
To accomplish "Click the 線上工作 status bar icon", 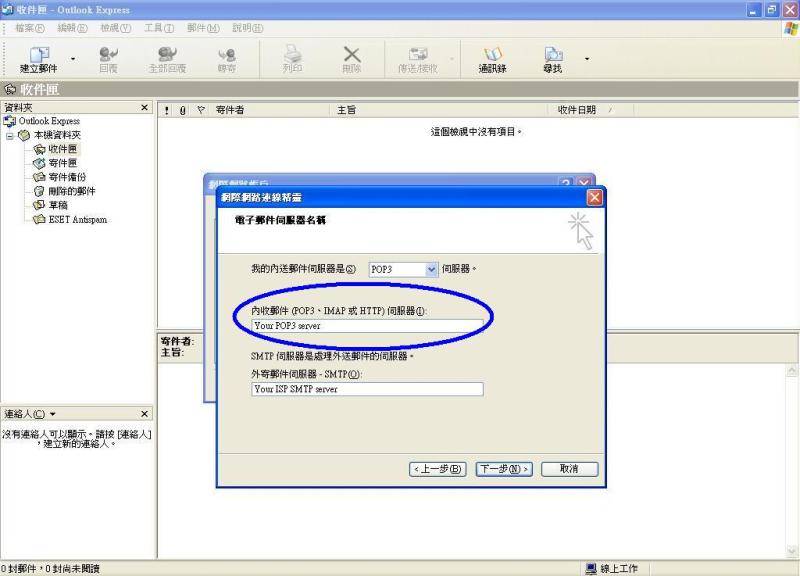I will coord(591,568).
